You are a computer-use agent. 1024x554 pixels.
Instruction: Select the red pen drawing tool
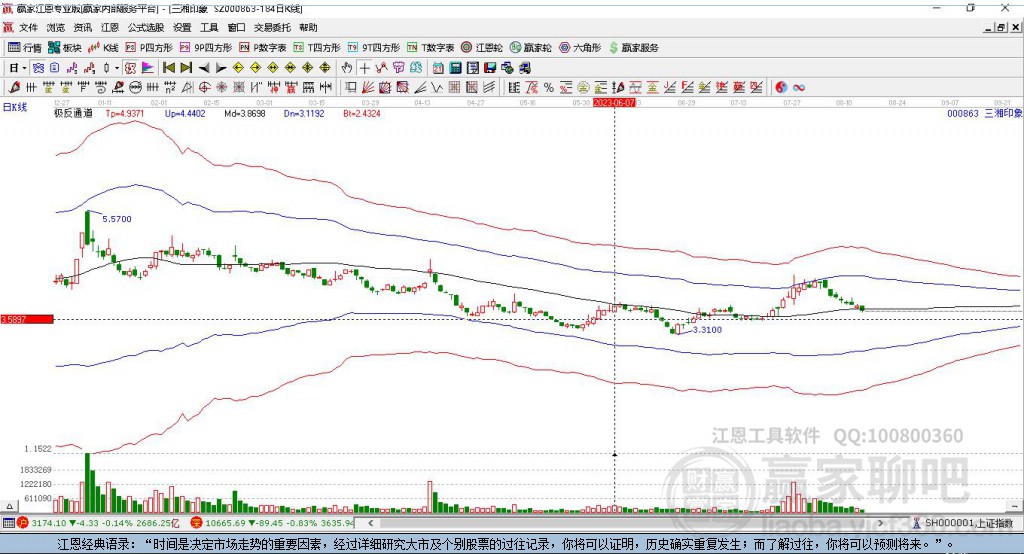coord(14,87)
